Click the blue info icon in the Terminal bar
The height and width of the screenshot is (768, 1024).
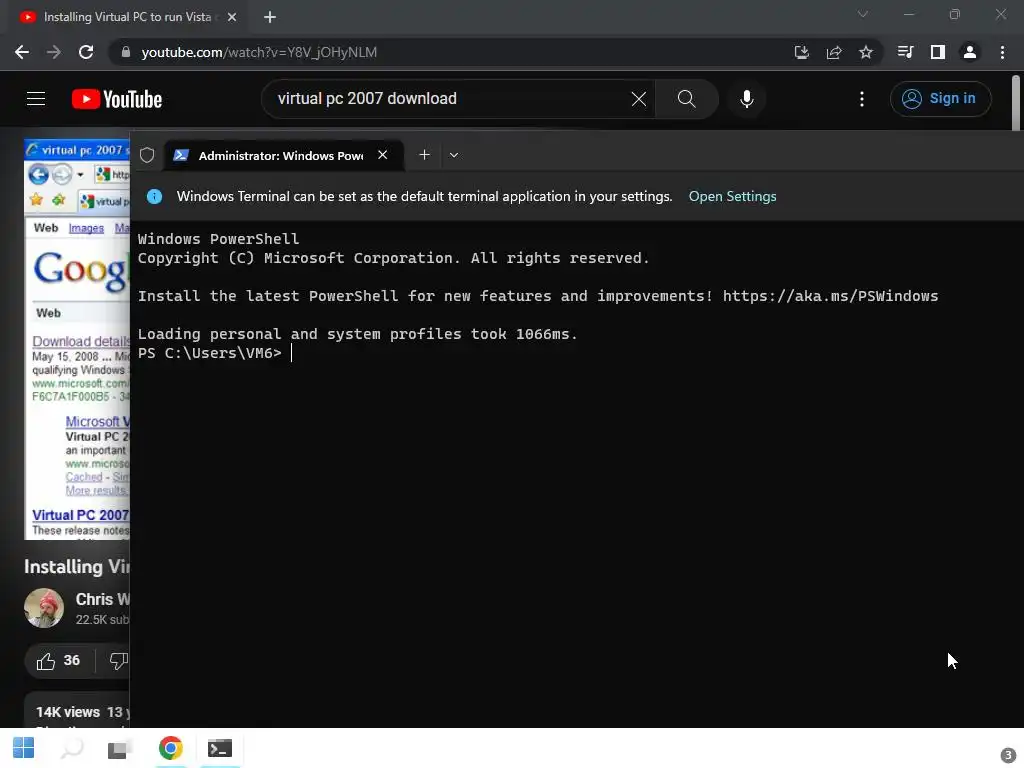coord(154,196)
